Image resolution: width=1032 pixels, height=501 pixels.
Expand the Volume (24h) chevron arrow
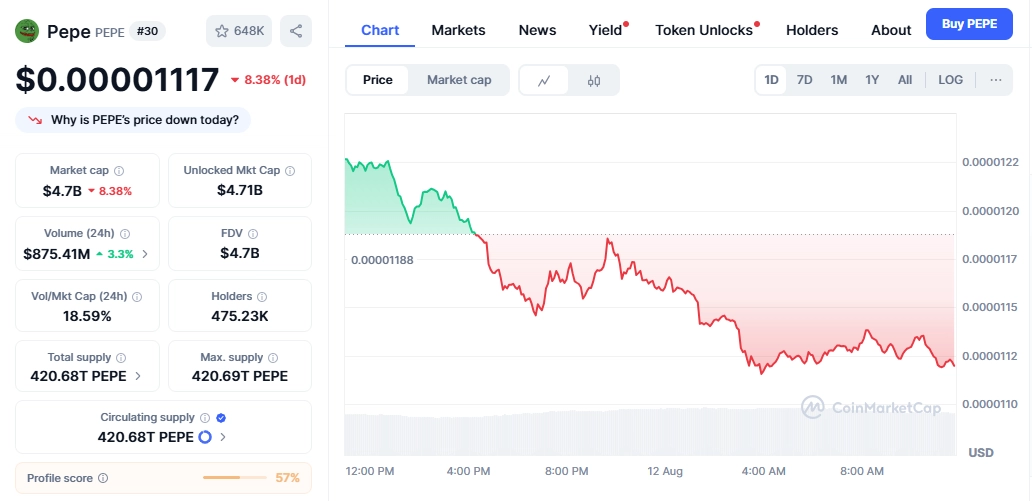pos(145,254)
